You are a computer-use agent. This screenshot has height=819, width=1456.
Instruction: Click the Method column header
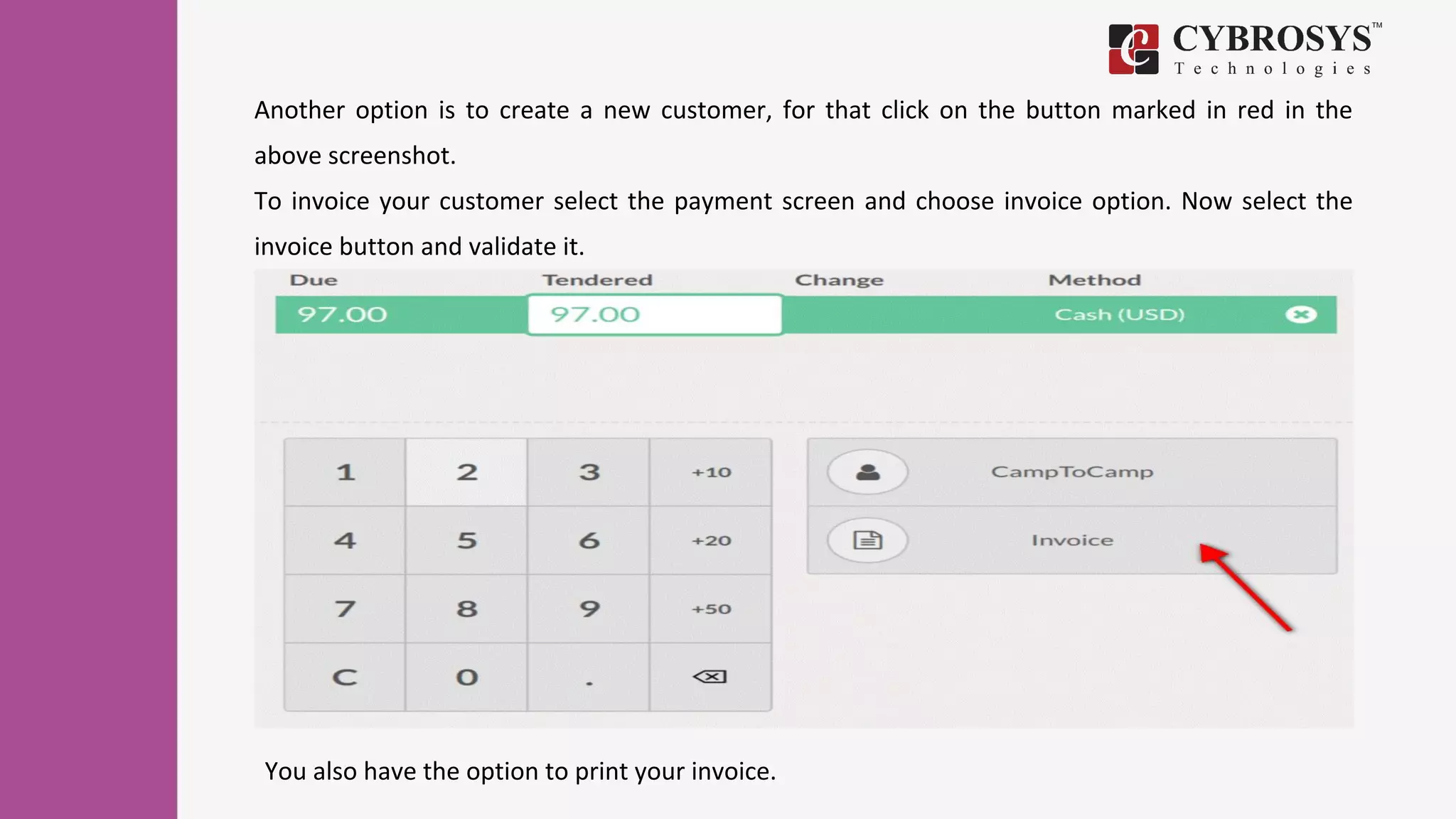[x=1095, y=280]
